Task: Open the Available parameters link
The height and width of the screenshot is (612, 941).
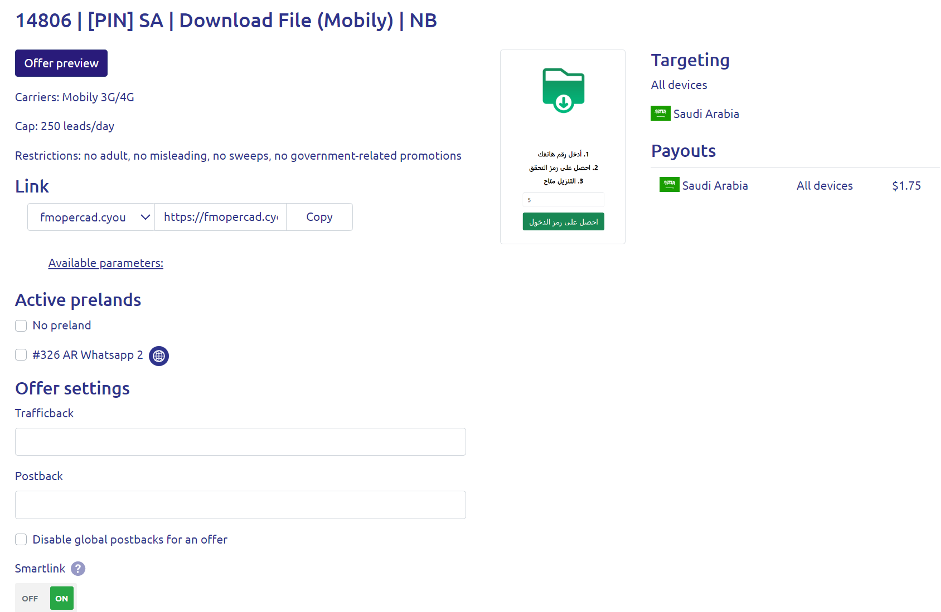Action: [x=105, y=263]
